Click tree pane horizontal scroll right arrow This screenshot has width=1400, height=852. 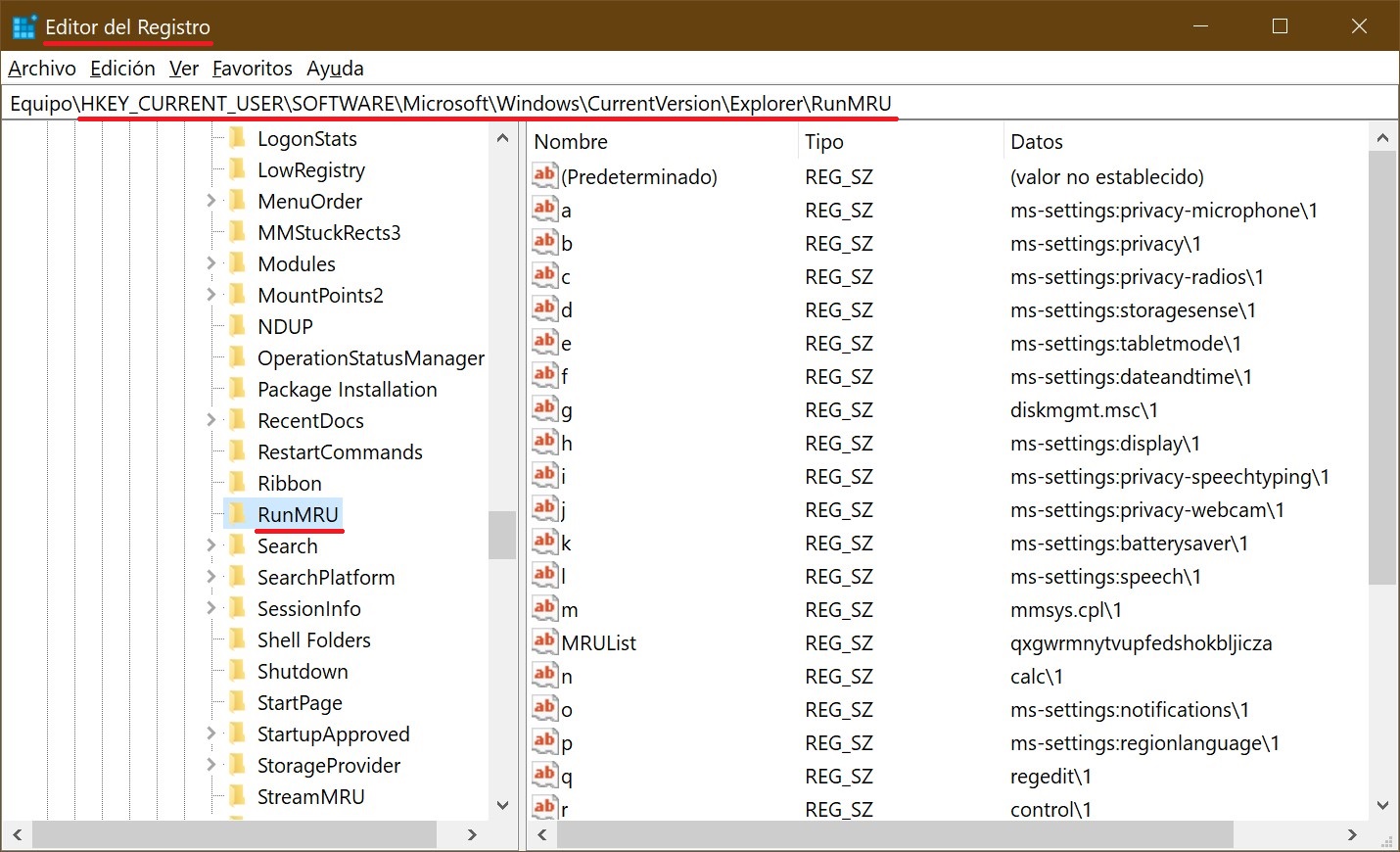coord(472,834)
